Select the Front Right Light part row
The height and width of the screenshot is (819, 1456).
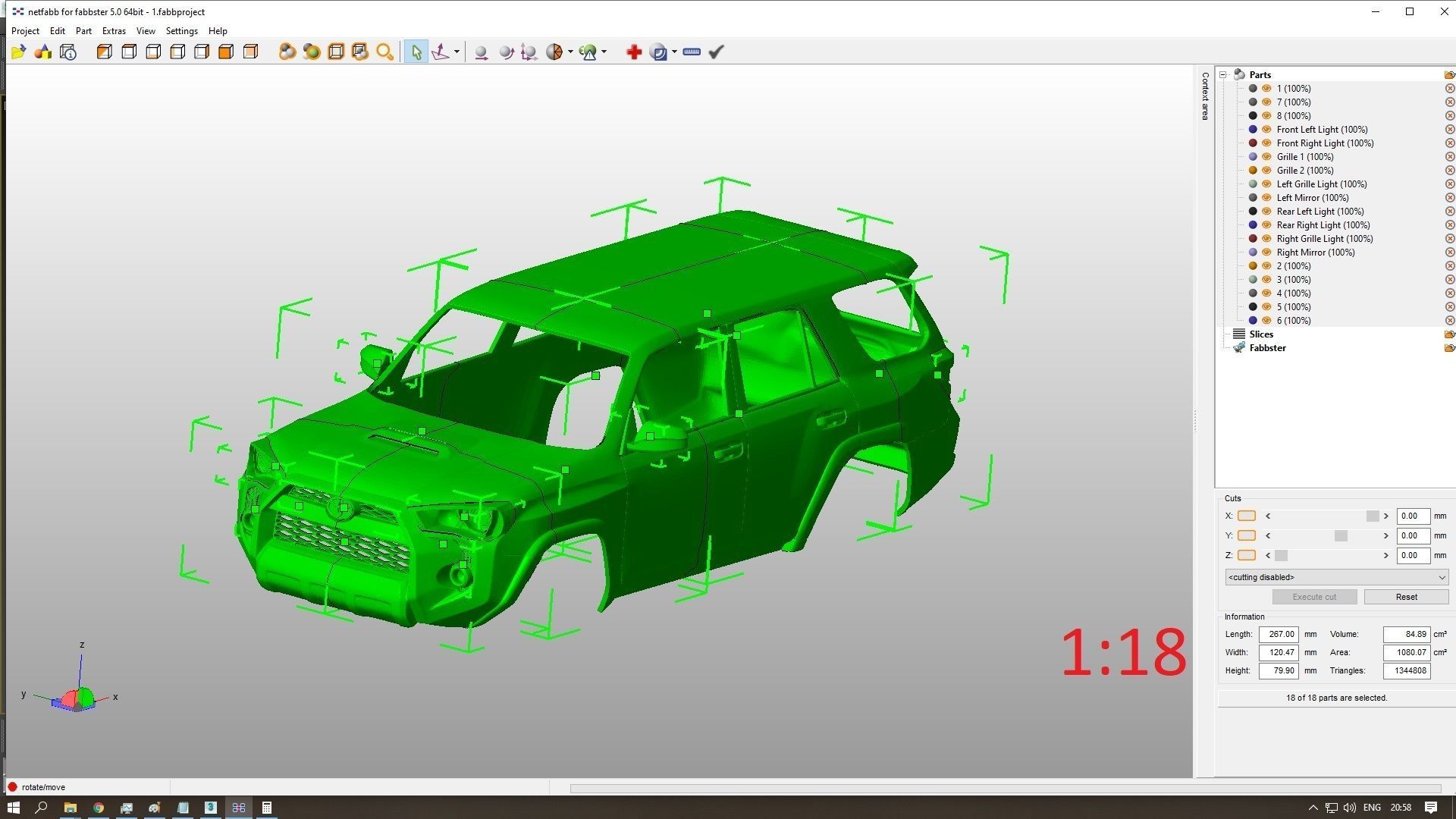1325,143
